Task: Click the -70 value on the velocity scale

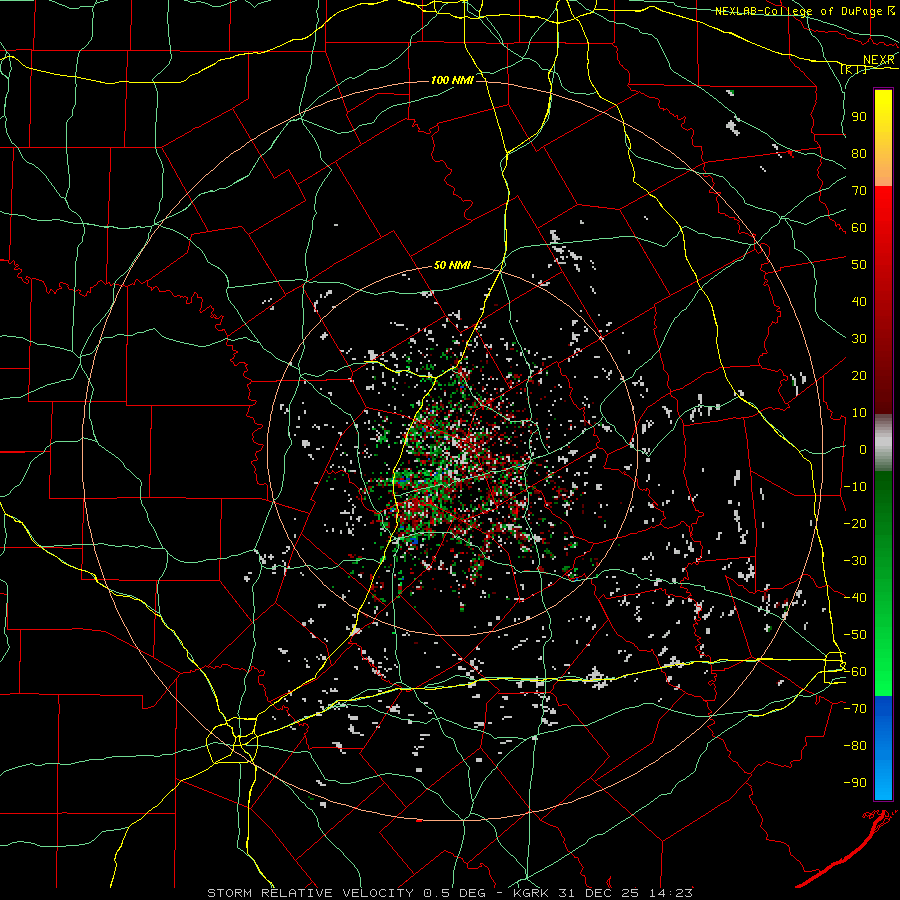Action: [x=855, y=709]
